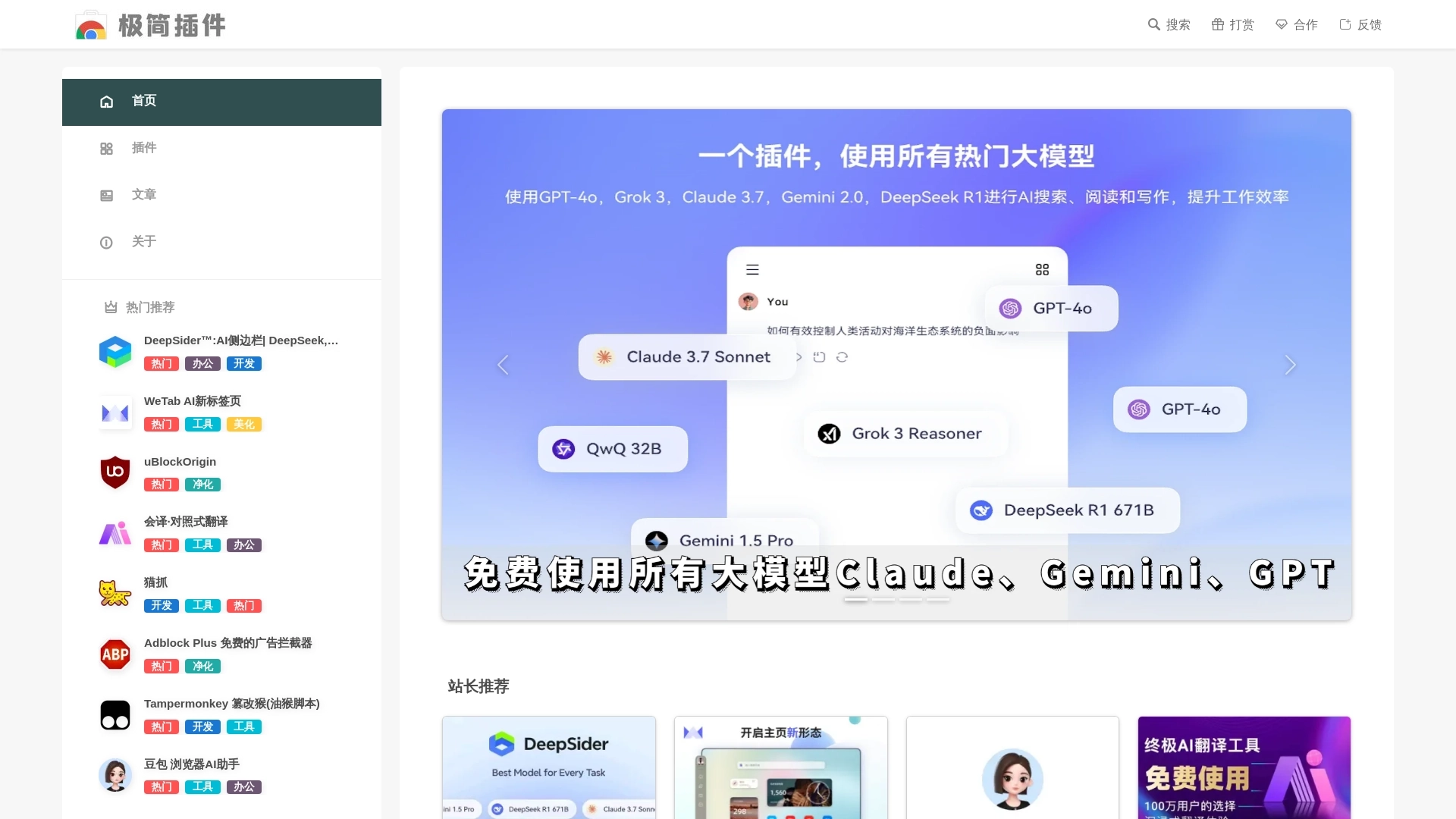Click the crown icon beside 热门推荐

tap(111, 307)
